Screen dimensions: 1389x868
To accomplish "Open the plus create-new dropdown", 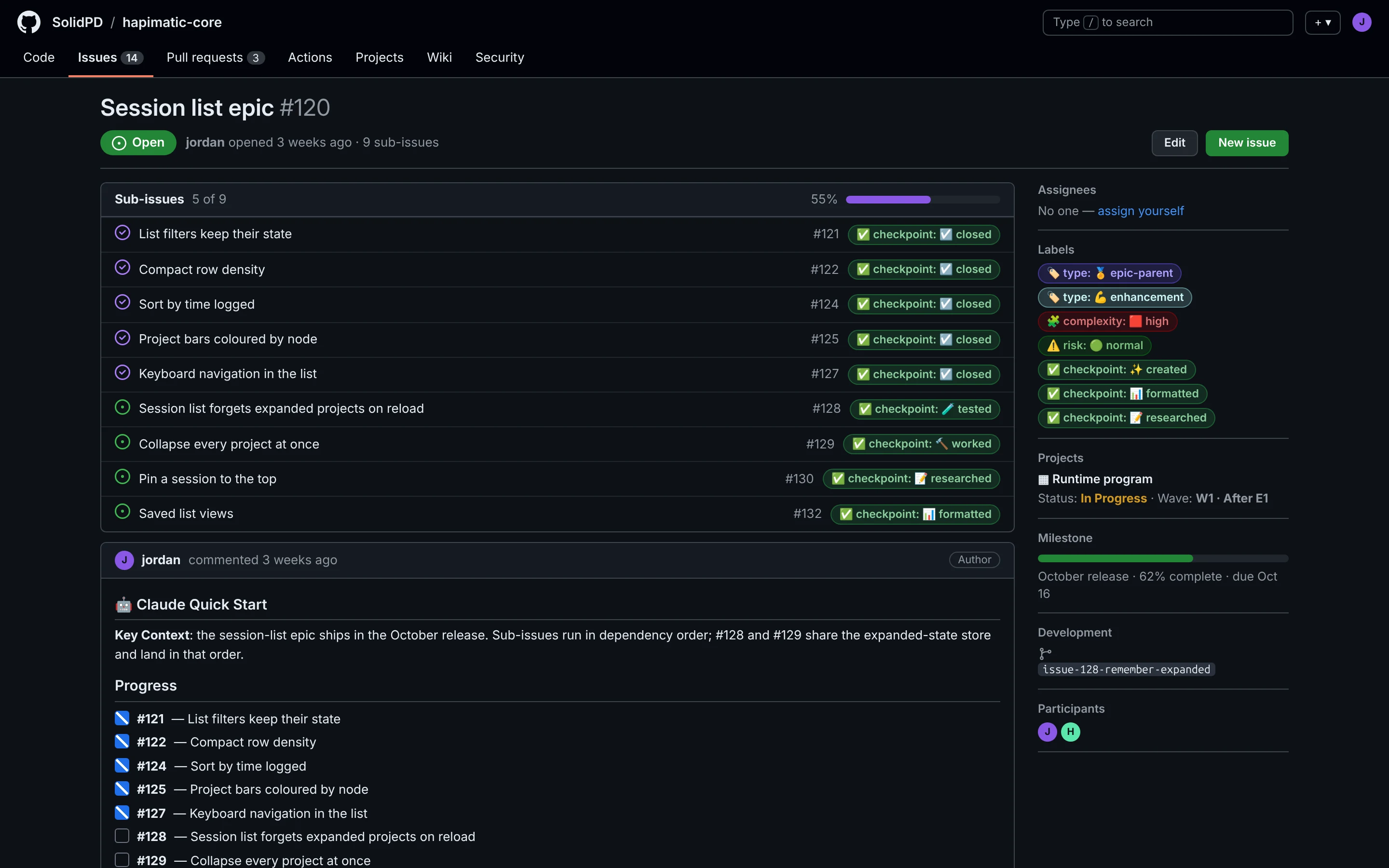I will pyautogui.click(x=1322, y=22).
